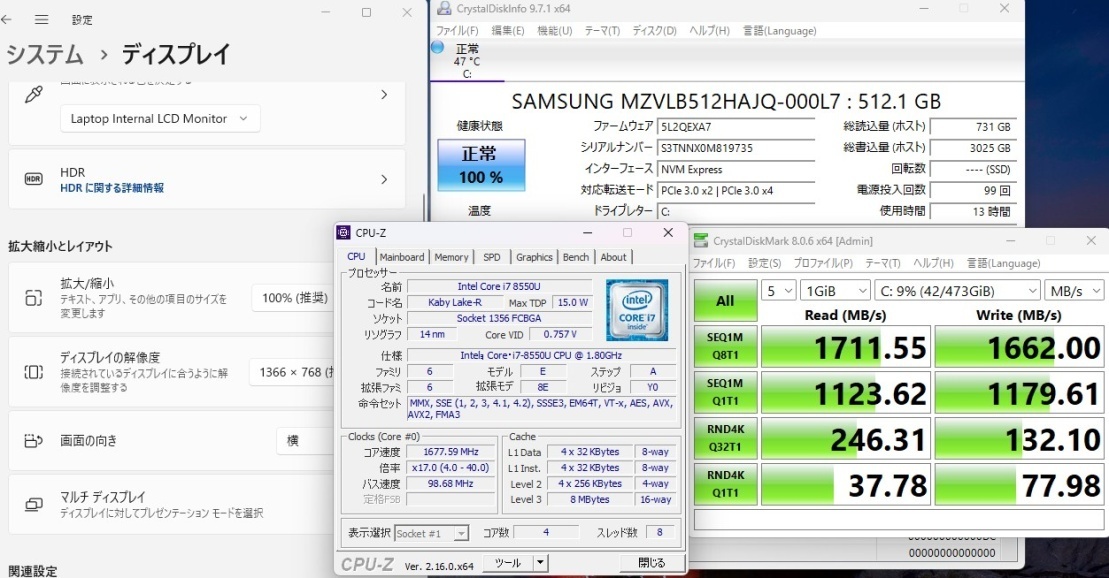1109x578 pixels.
Task: Click the CrystalDiskInfo title bar icon
Action: click(444, 8)
